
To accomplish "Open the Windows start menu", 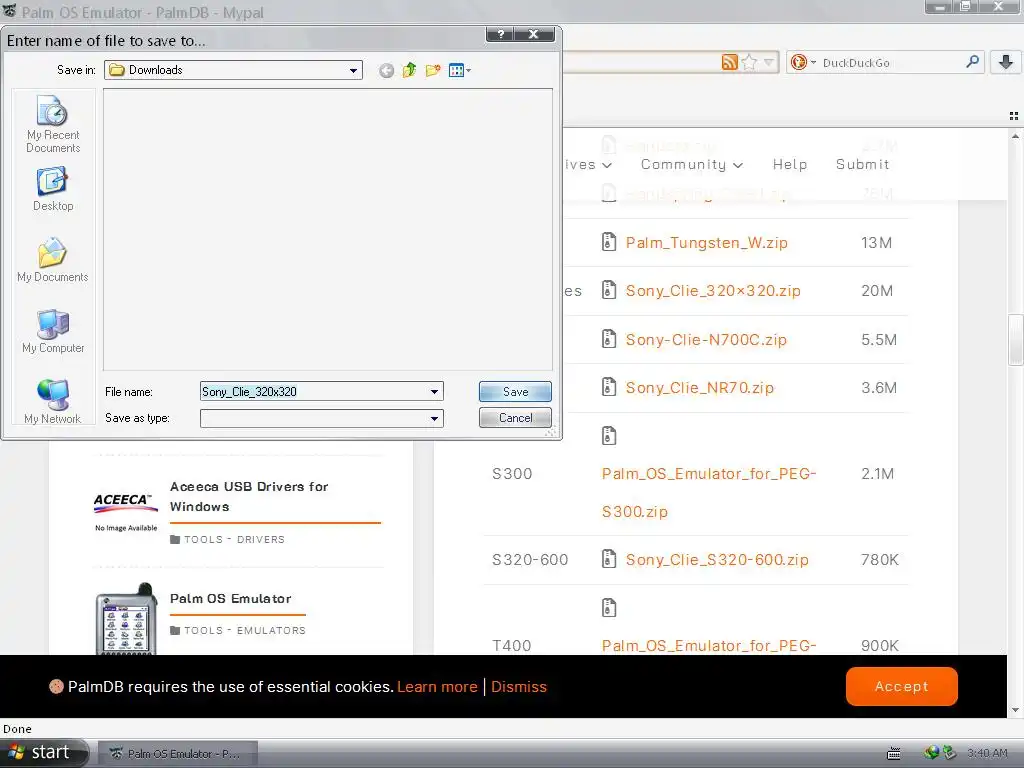I will 43,753.
